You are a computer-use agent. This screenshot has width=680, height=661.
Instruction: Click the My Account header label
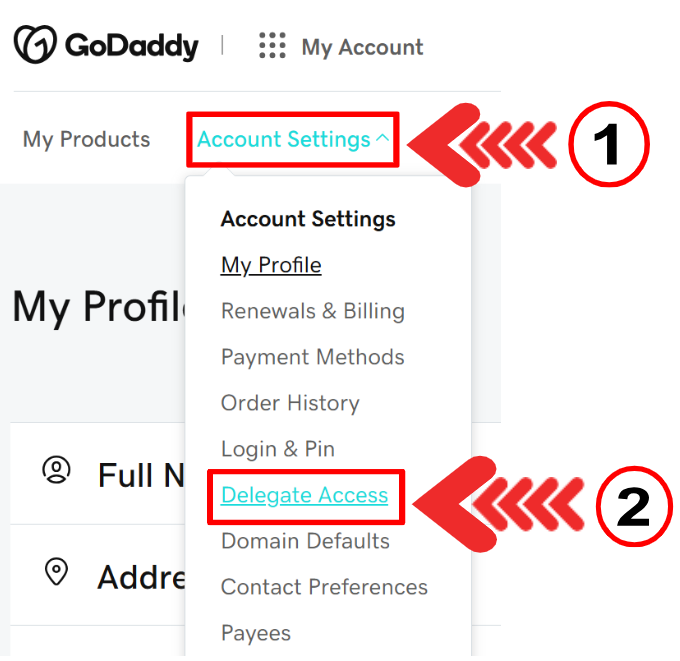(x=362, y=47)
